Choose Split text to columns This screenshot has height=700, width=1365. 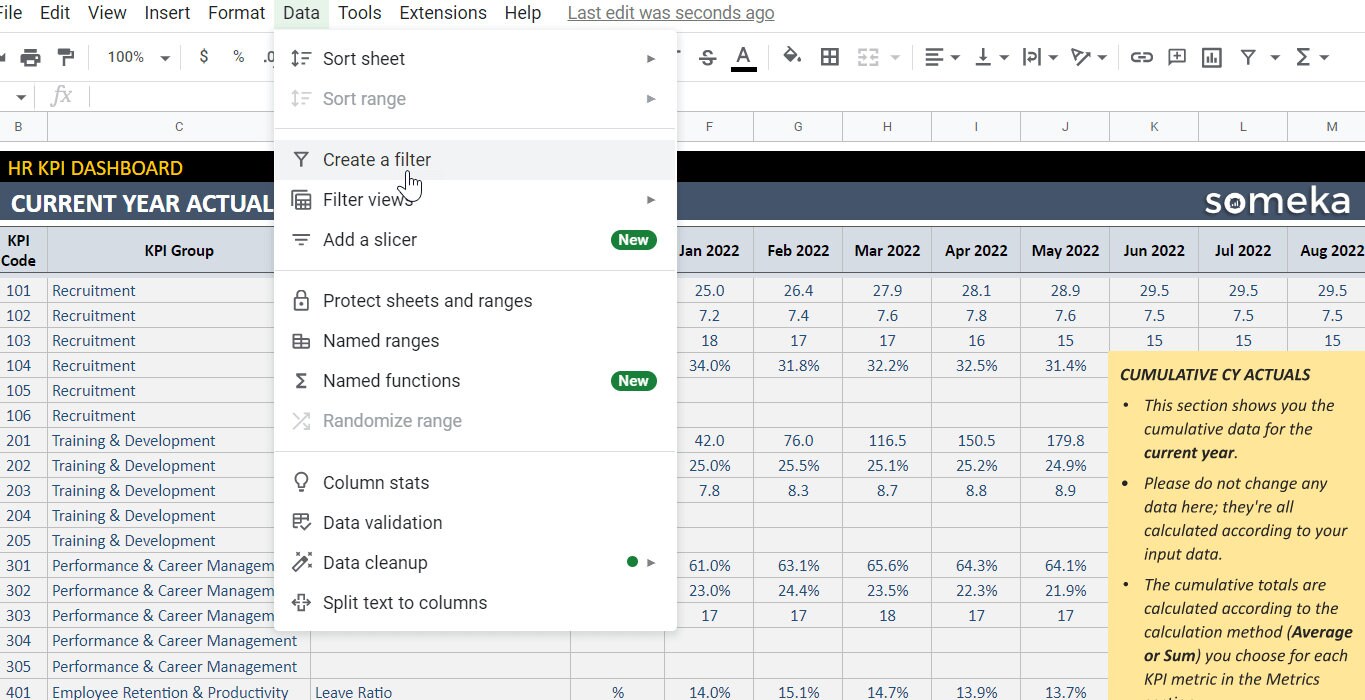[x=475, y=603]
